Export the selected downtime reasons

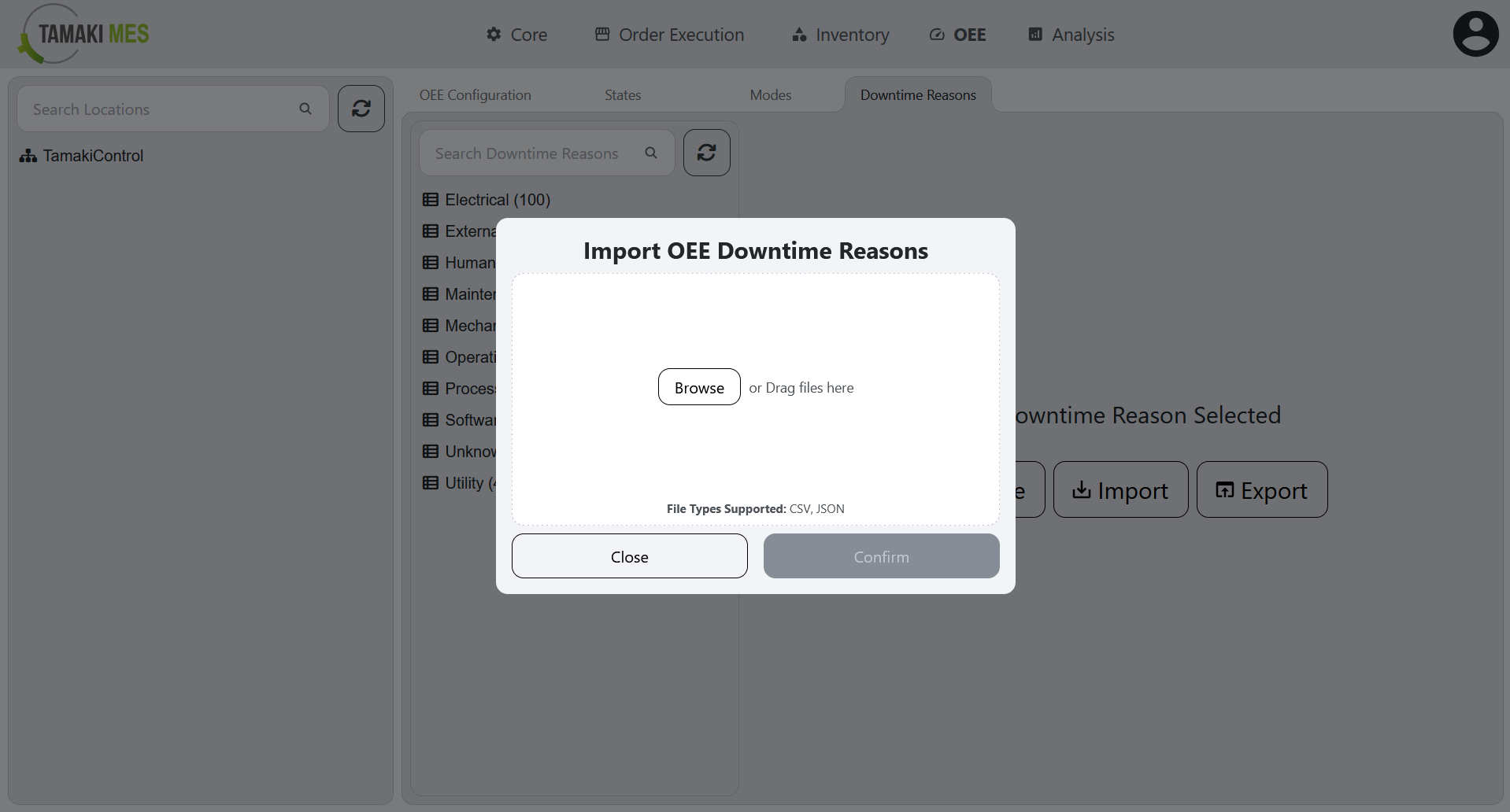[1260, 489]
